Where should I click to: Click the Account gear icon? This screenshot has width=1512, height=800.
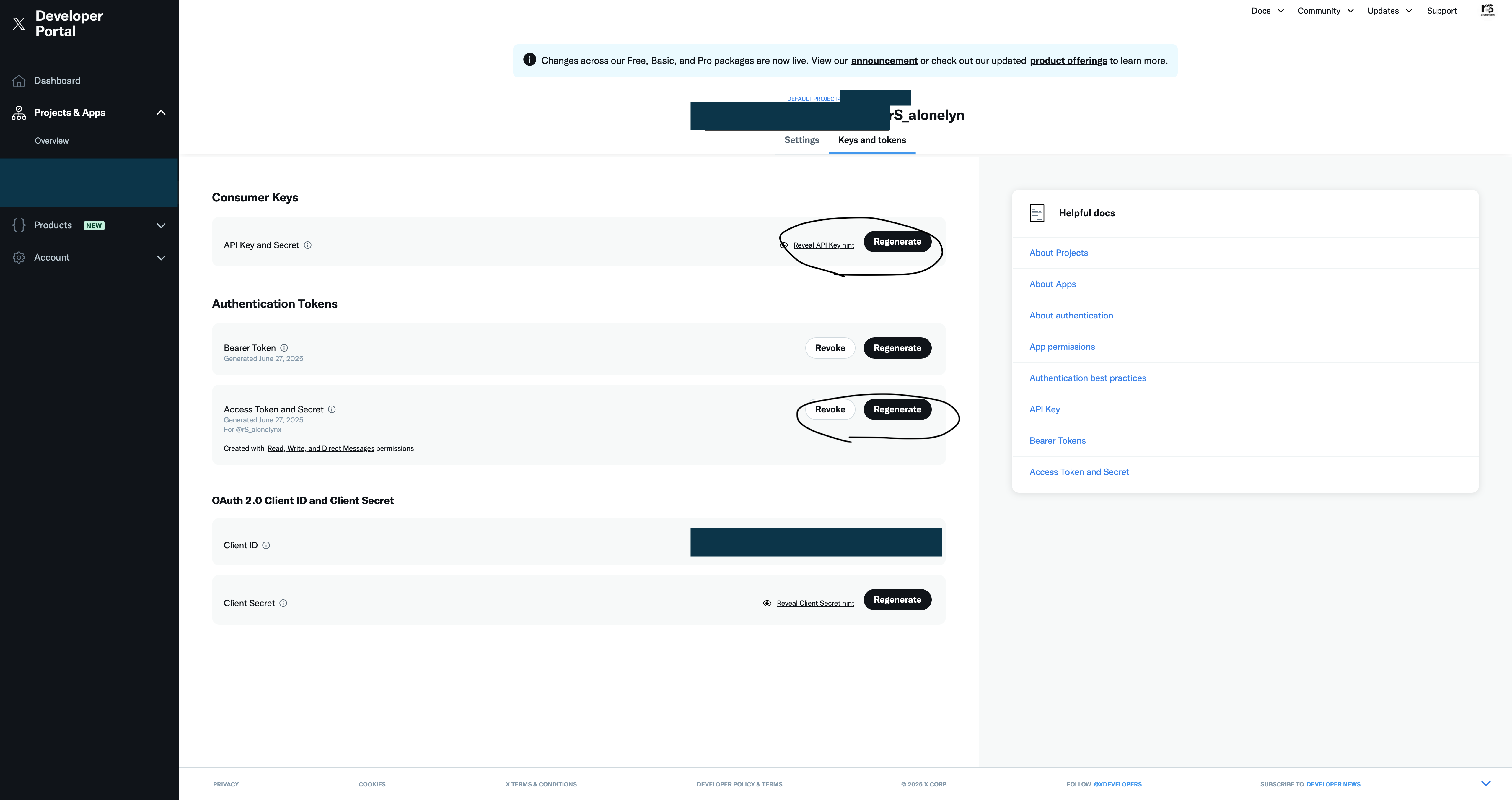tap(19, 258)
